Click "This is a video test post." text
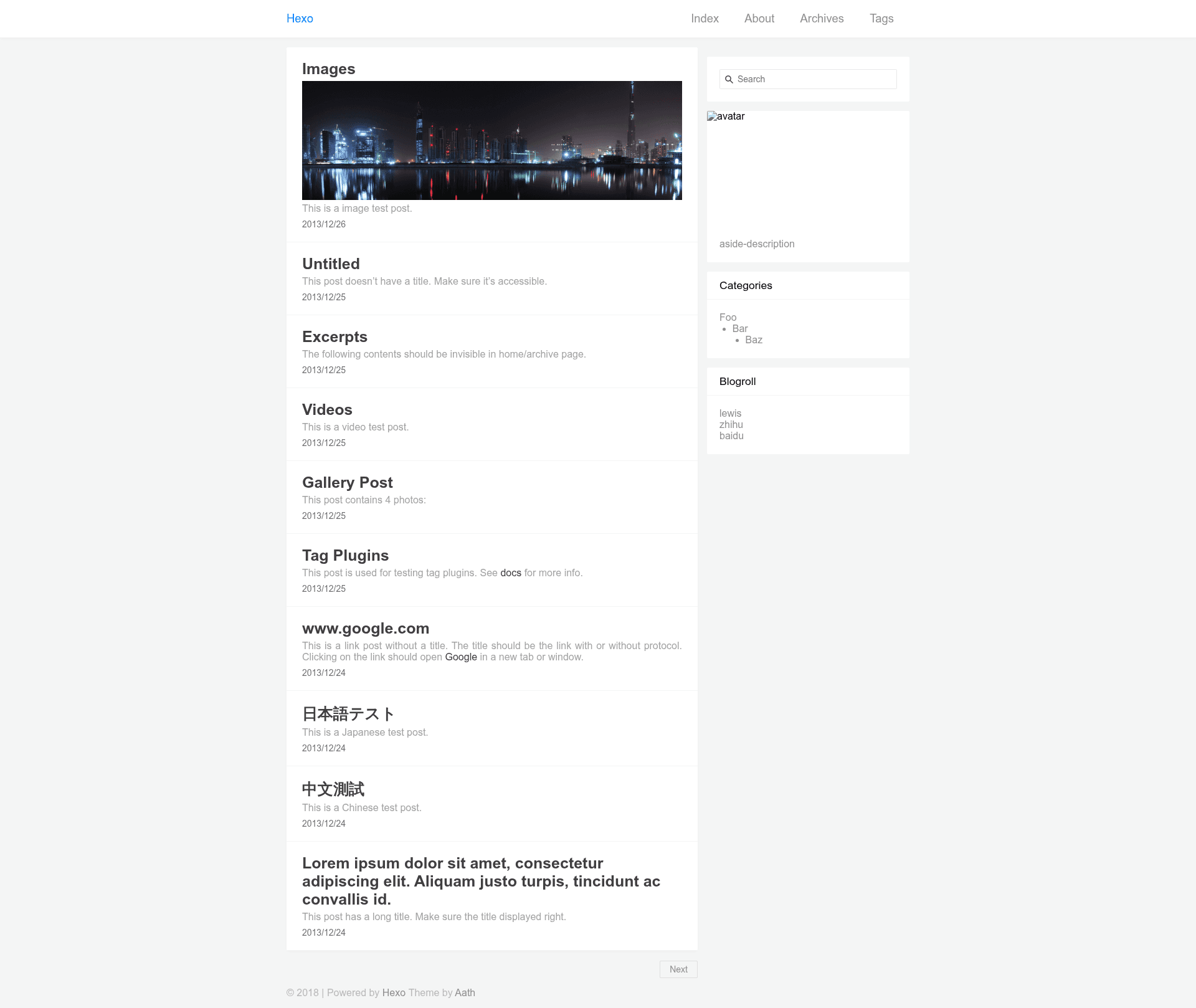Image resolution: width=1196 pixels, height=1008 pixels. click(x=356, y=427)
